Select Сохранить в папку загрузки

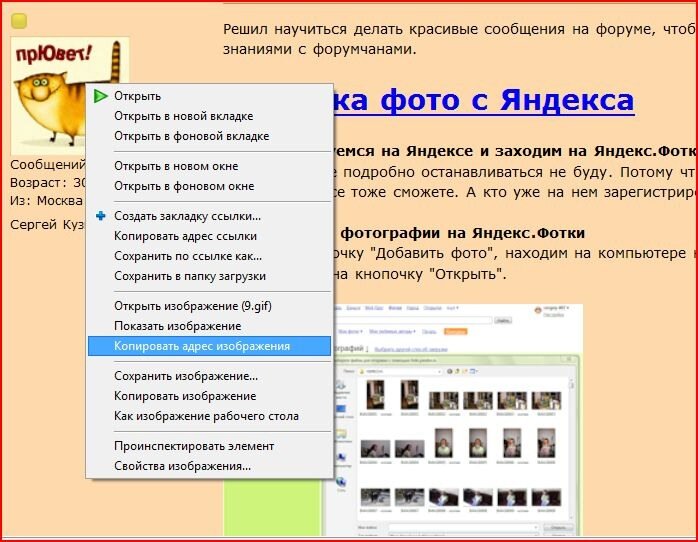tap(189, 276)
